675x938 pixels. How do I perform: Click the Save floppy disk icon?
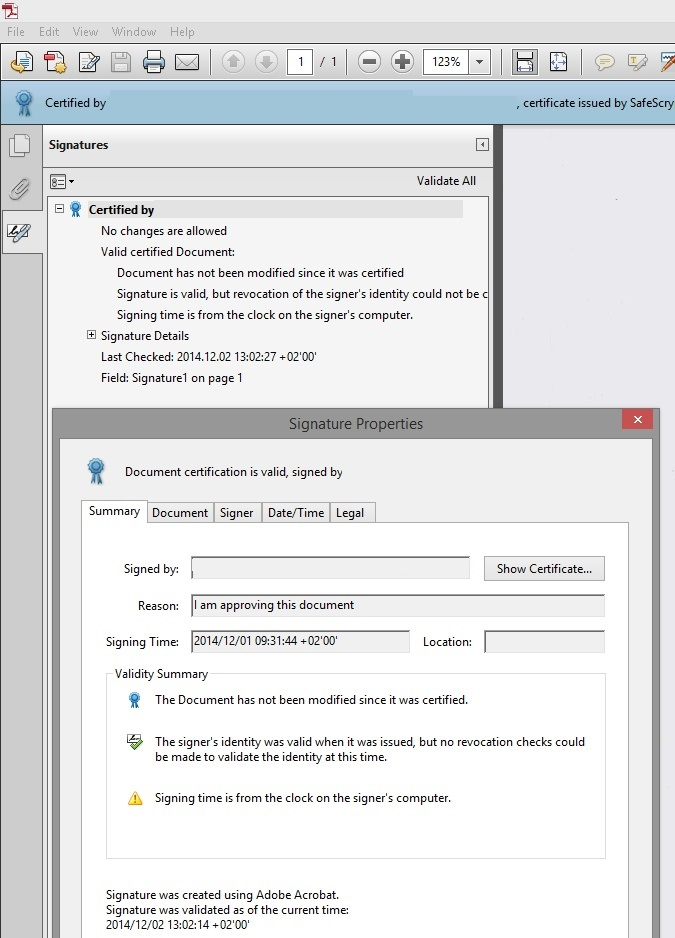pos(121,62)
